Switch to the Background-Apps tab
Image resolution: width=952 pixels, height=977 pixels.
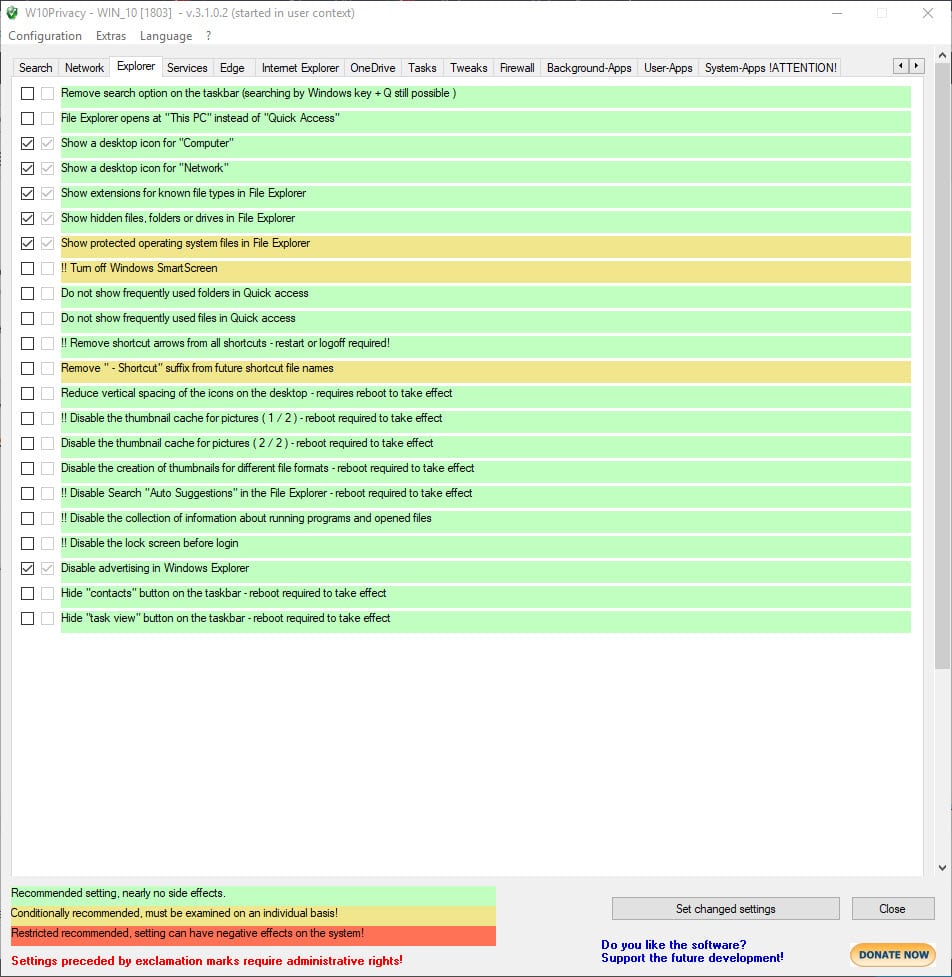(589, 68)
